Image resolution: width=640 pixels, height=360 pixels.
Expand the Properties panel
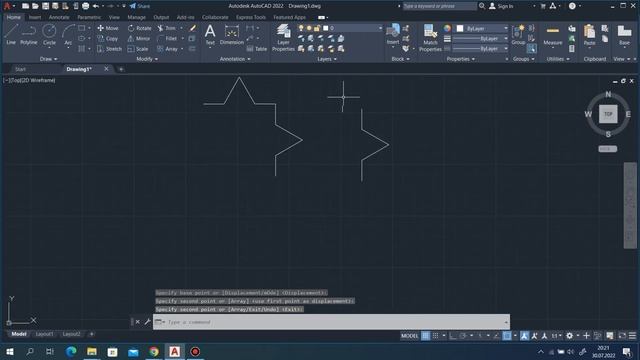[461, 59]
